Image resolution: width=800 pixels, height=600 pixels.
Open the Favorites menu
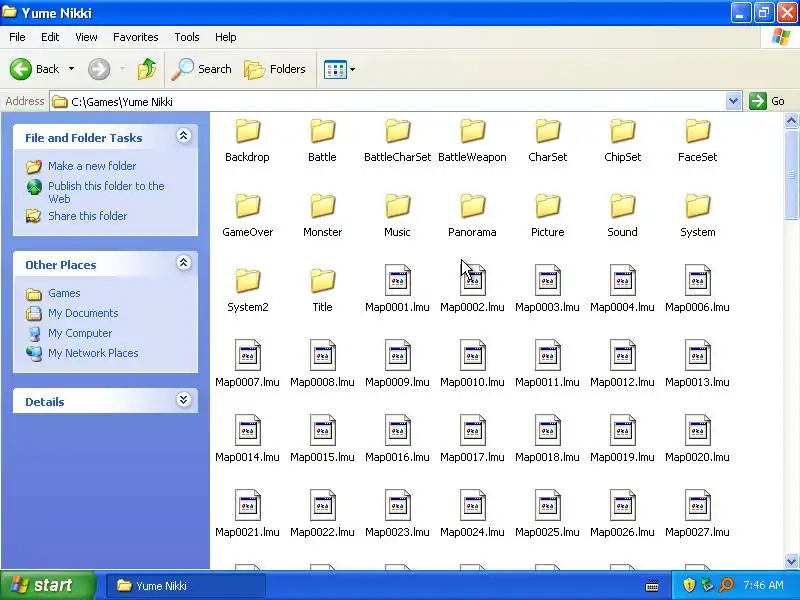point(136,37)
